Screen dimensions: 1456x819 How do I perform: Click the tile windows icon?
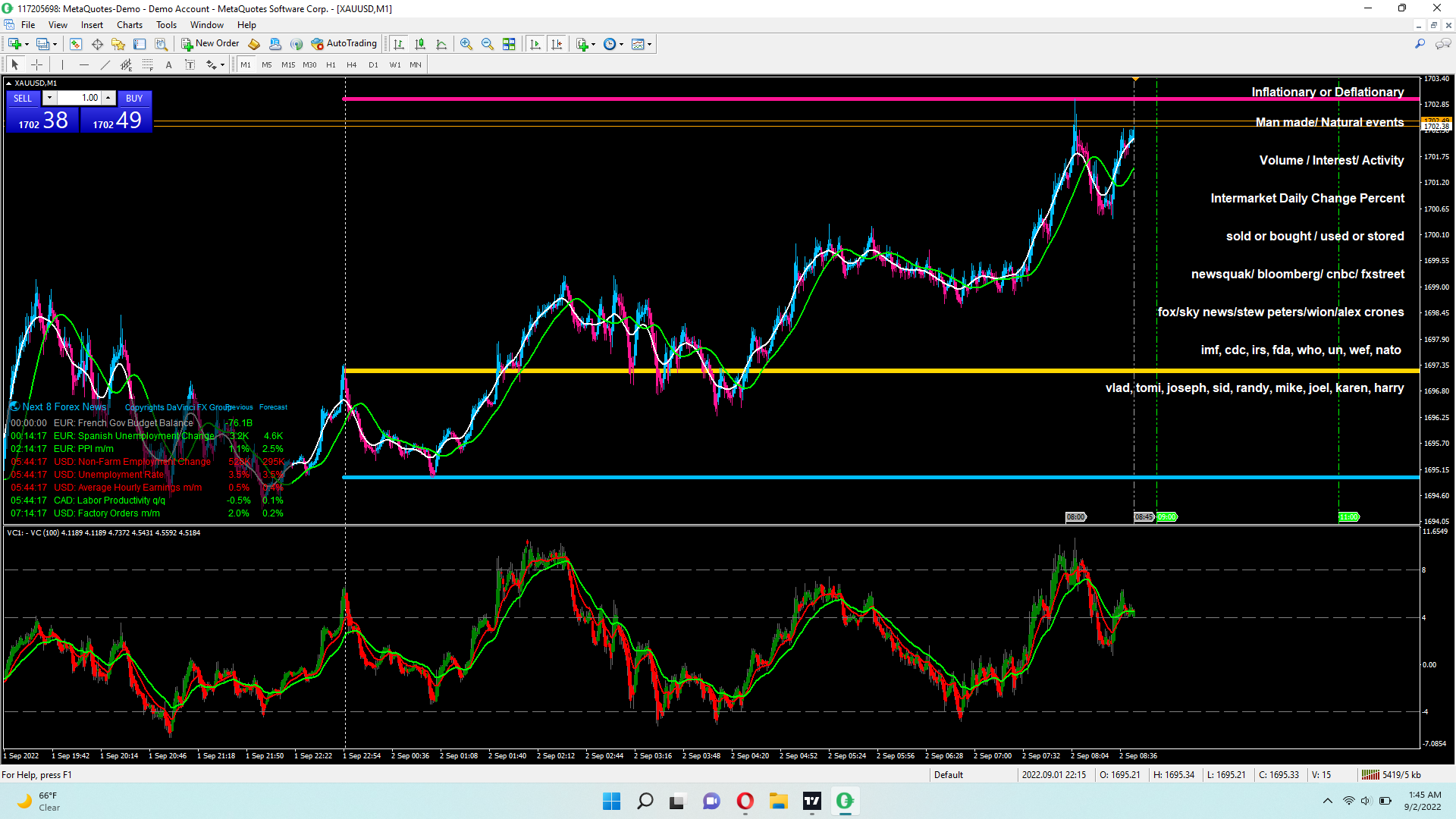click(x=509, y=44)
